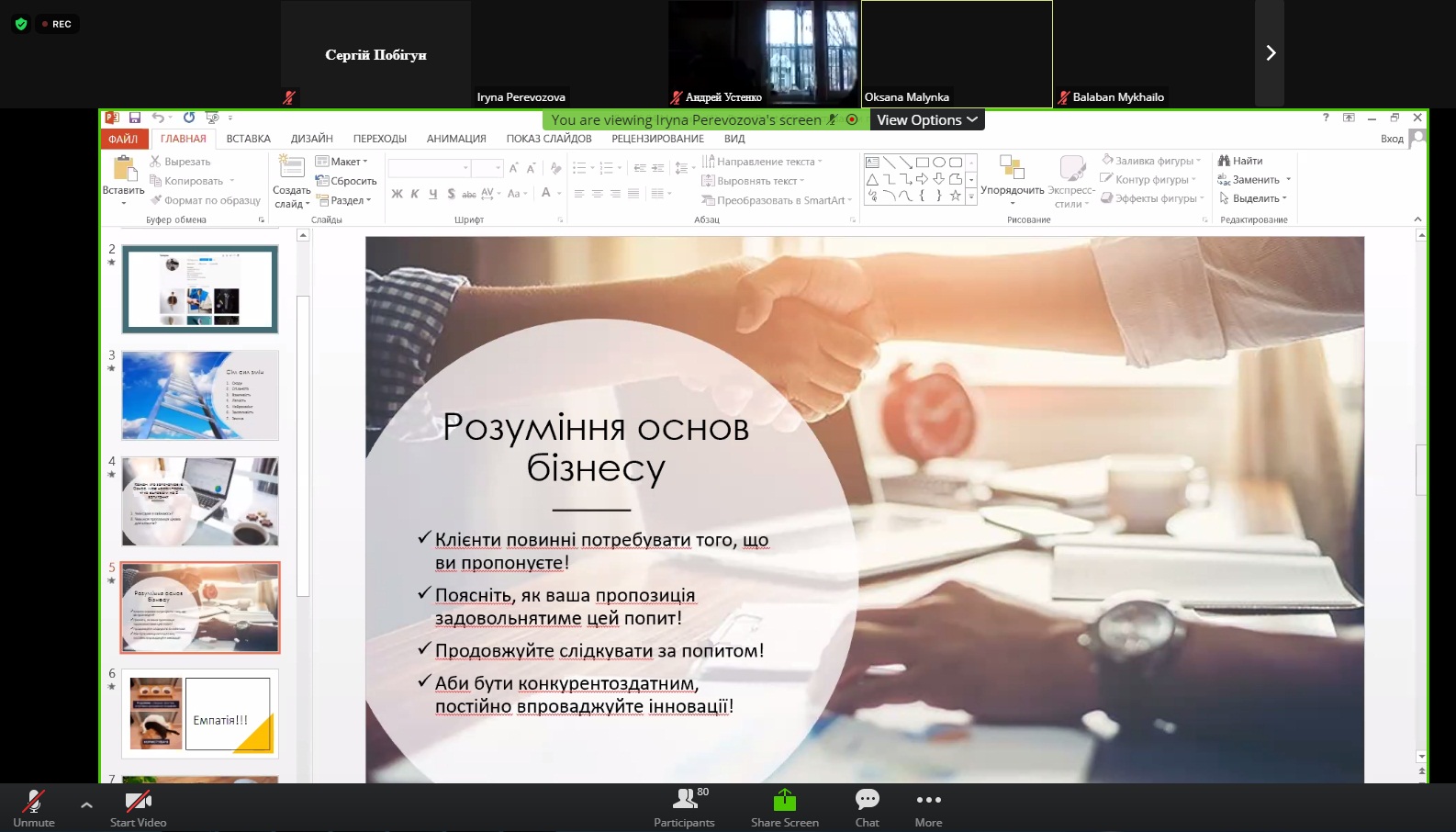Click the Replace (Заменить) button

[1254, 180]
